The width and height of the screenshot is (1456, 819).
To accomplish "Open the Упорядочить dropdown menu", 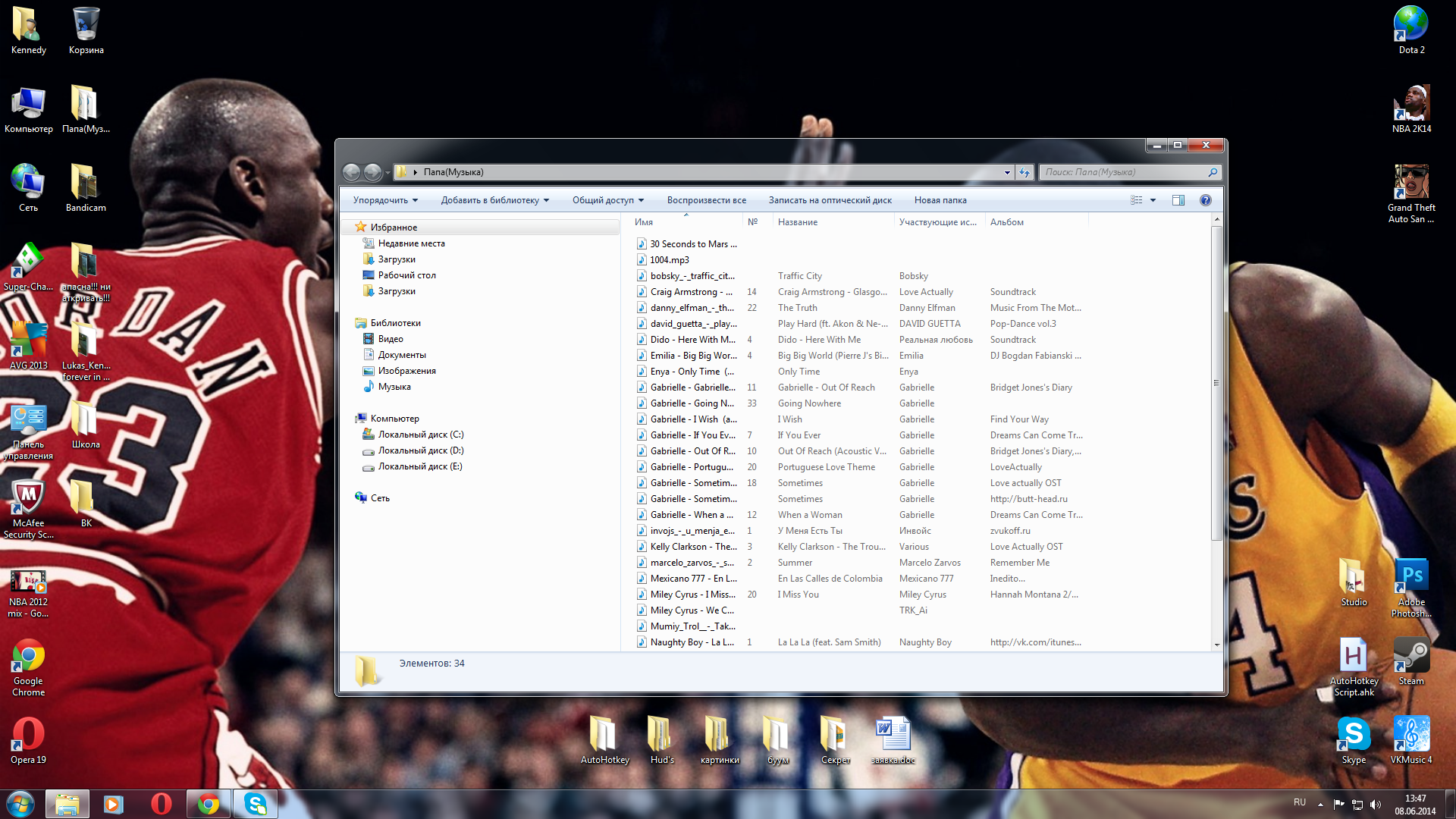I will (385, 200).
